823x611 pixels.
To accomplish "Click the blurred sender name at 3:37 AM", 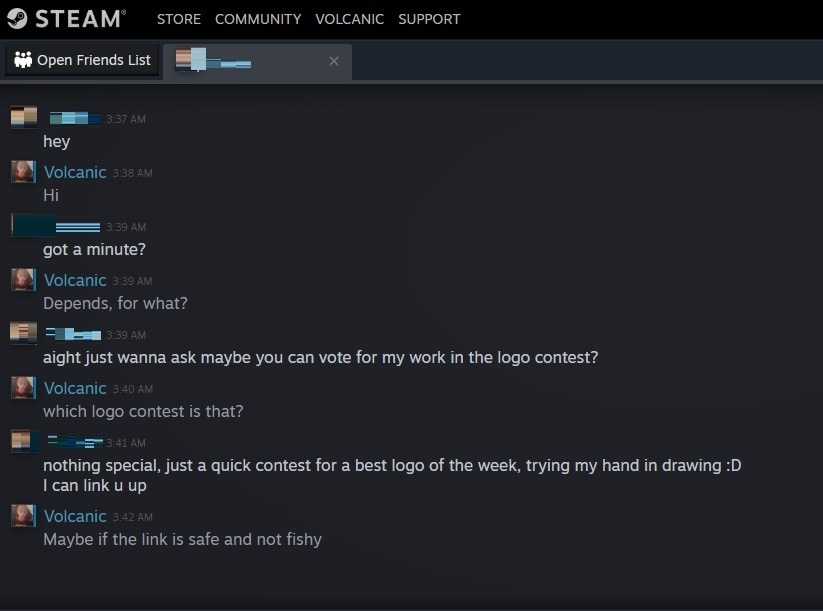I will [75, 119].
